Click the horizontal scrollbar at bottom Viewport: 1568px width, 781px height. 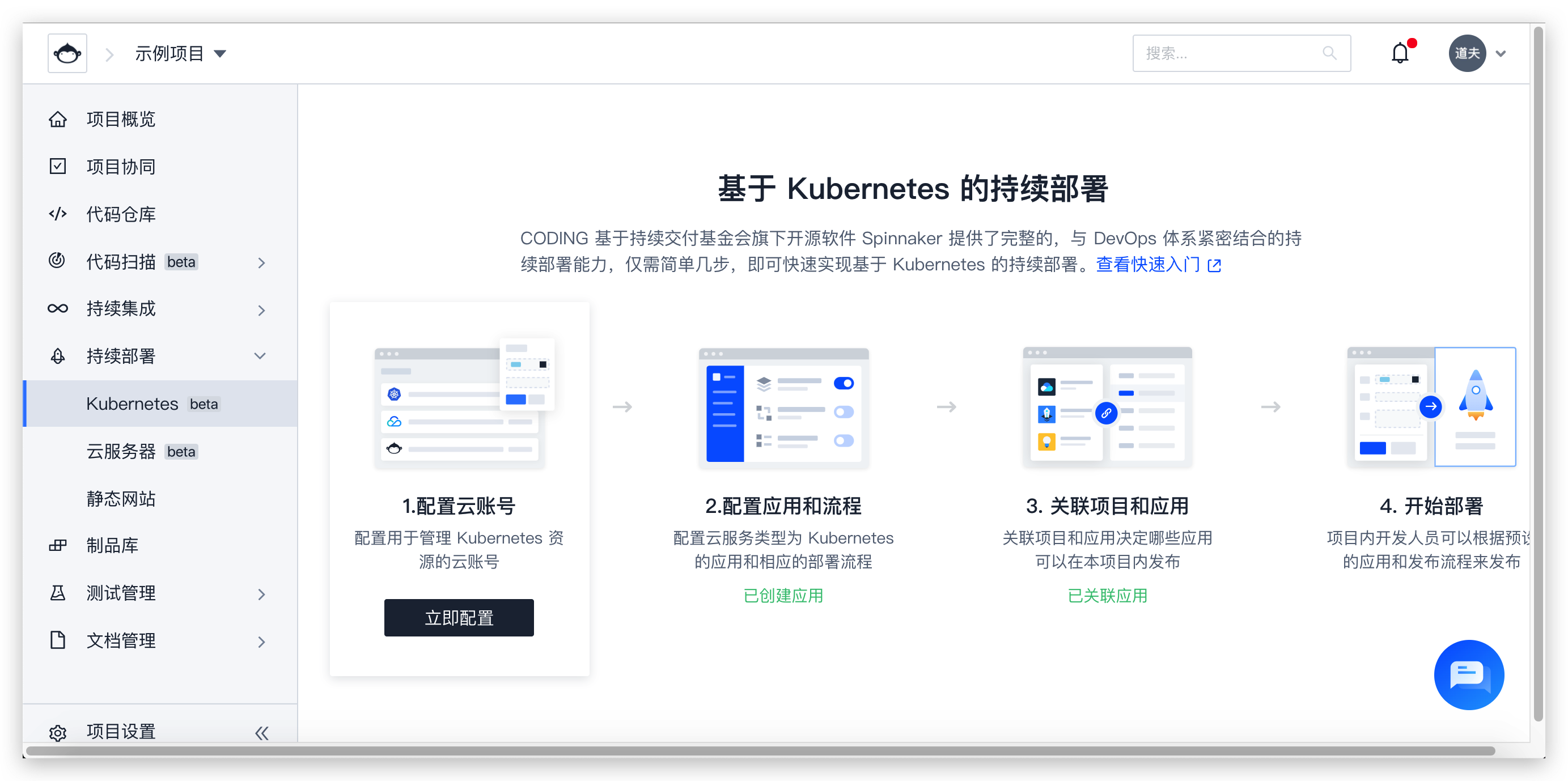(x=760, y=750)
